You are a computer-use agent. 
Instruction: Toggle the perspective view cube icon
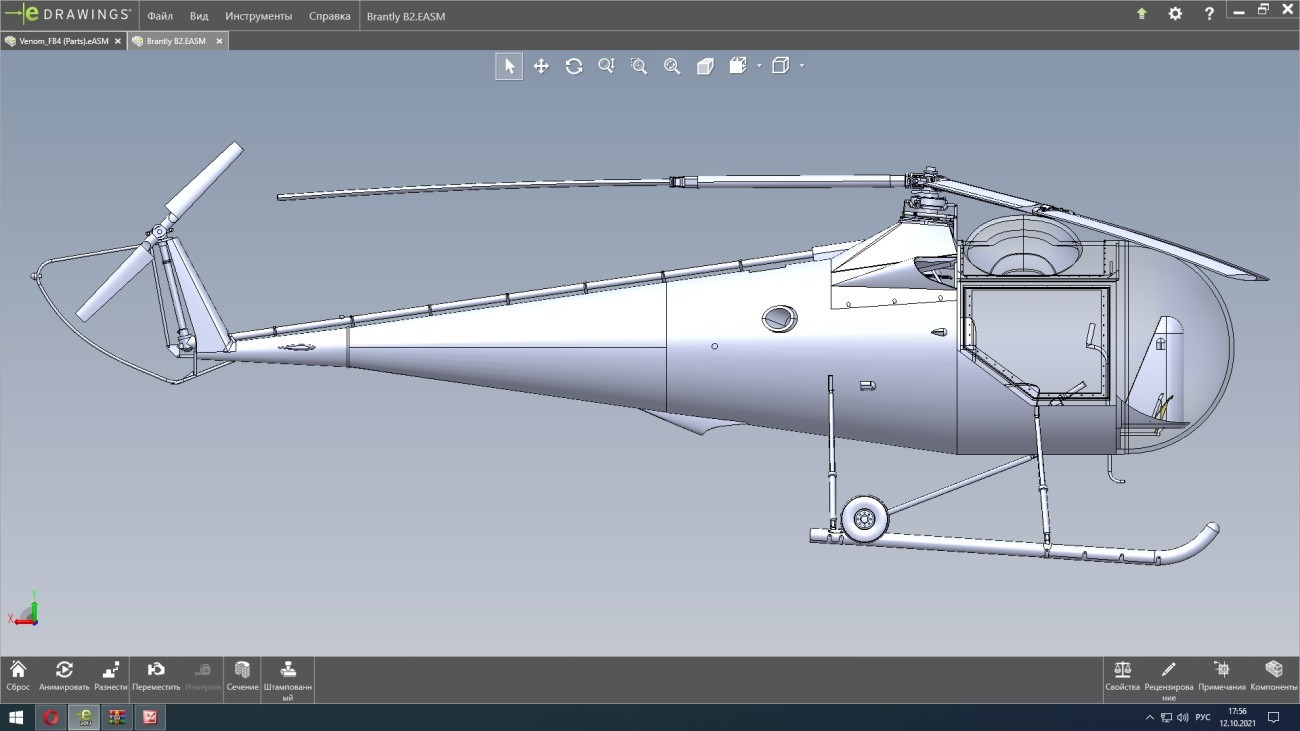tap(705, 66)
